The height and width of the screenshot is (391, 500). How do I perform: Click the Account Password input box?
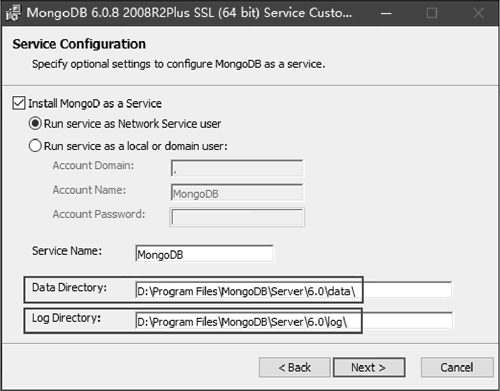coord(237,217)
